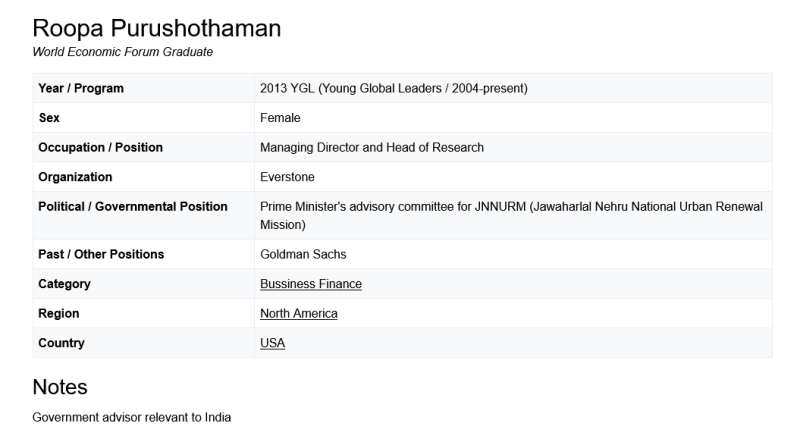Select the Organization row label

[x=75, y=177]
